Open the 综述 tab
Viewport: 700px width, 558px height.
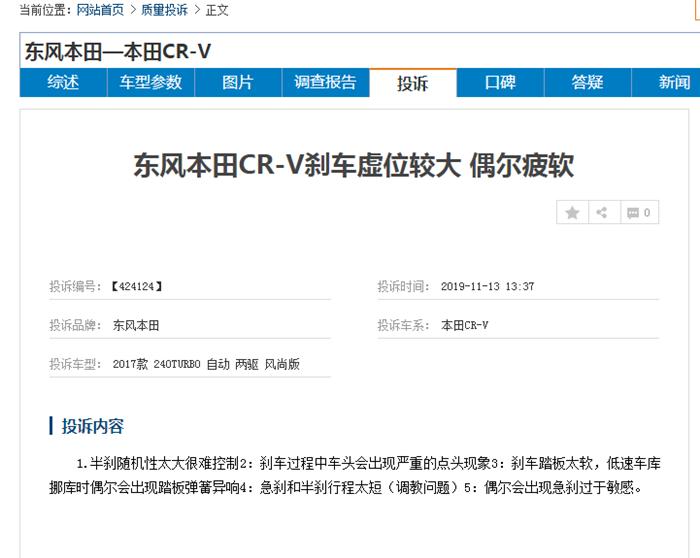[x=63, y=83]
